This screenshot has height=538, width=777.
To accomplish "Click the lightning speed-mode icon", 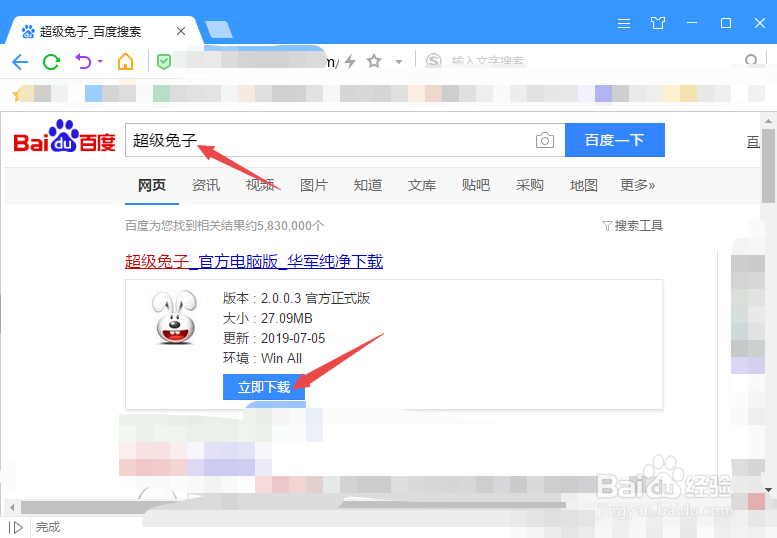I will point(350,61).
